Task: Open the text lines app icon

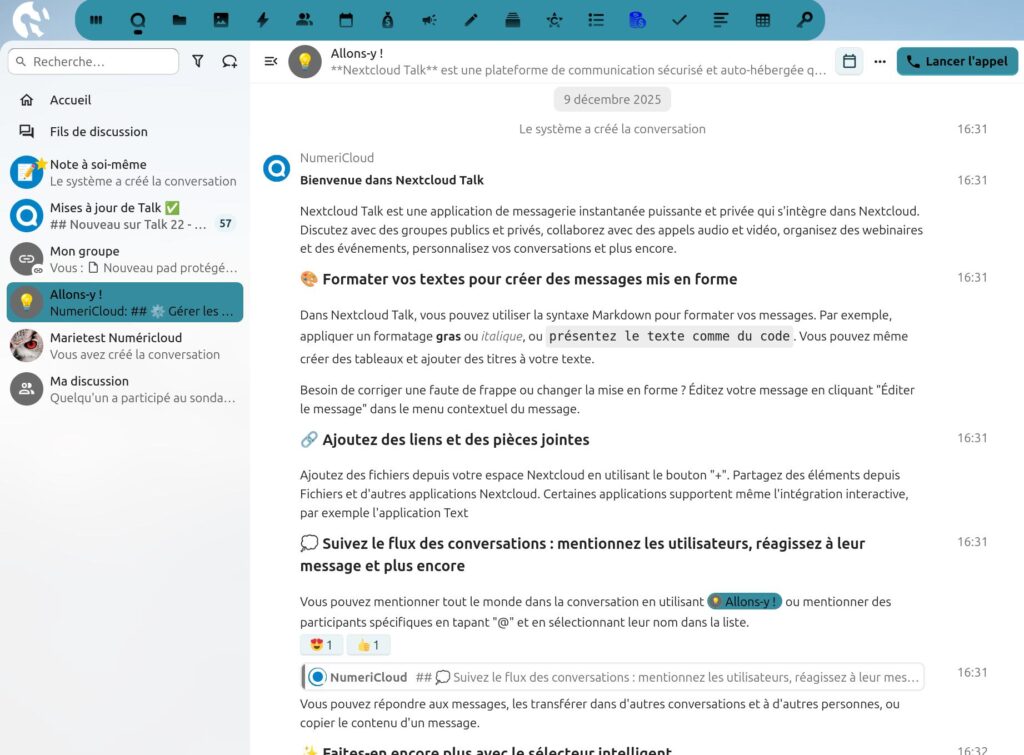Action: point(720,20)
